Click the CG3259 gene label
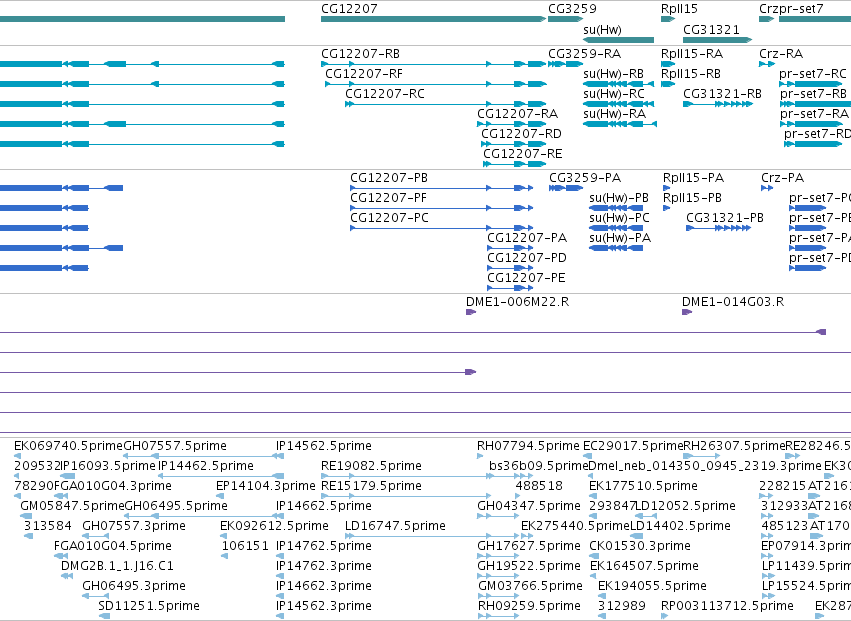Screen dimensions: 851x621 pos(572,9)
